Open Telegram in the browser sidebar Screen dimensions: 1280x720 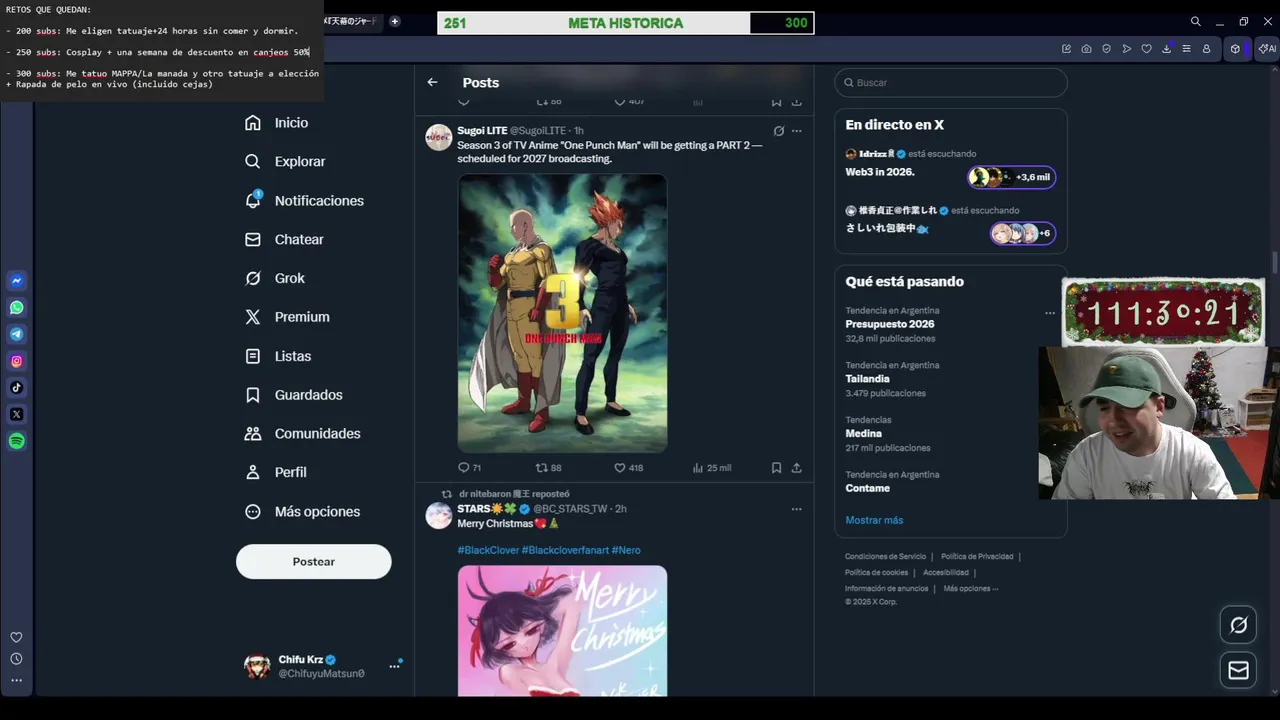click(17, 334)
